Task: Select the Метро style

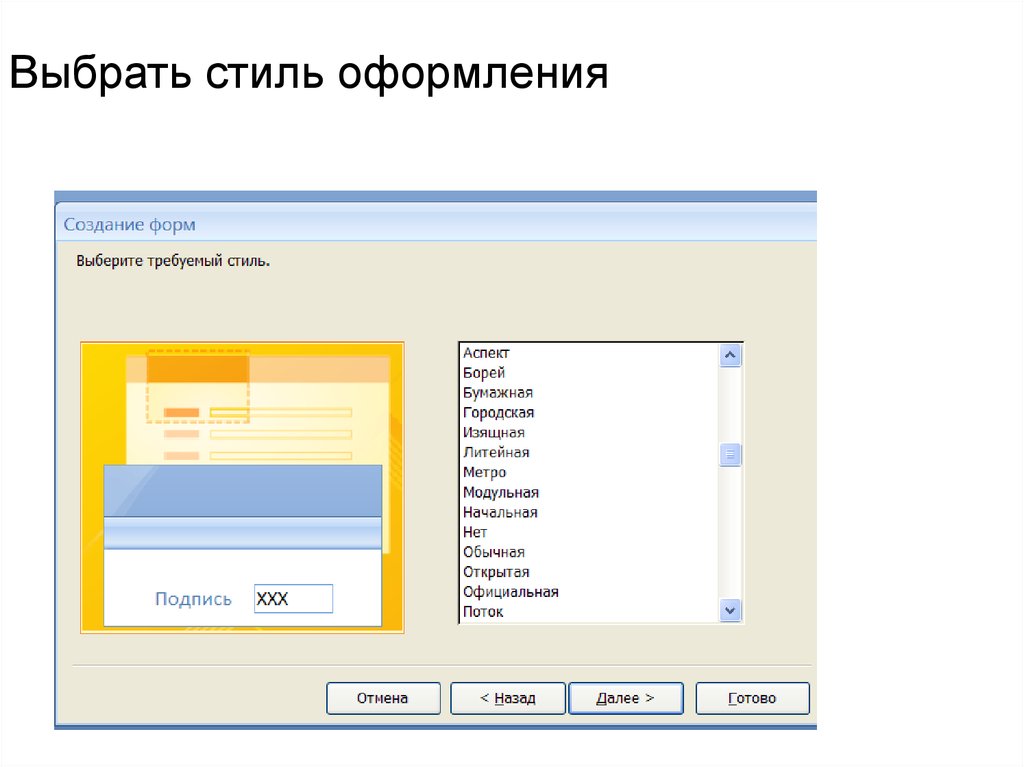Action: pos(484,473)
